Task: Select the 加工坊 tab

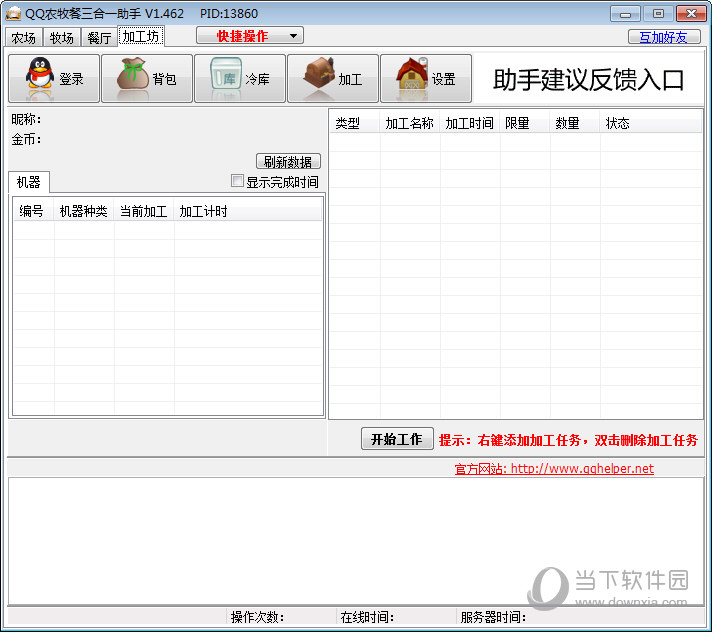Action: 141,36
